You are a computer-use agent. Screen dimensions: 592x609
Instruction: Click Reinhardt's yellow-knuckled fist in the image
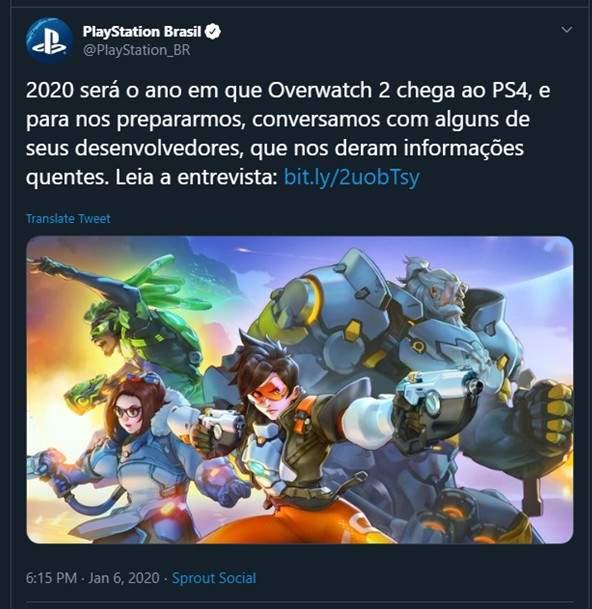pos(550,412)
